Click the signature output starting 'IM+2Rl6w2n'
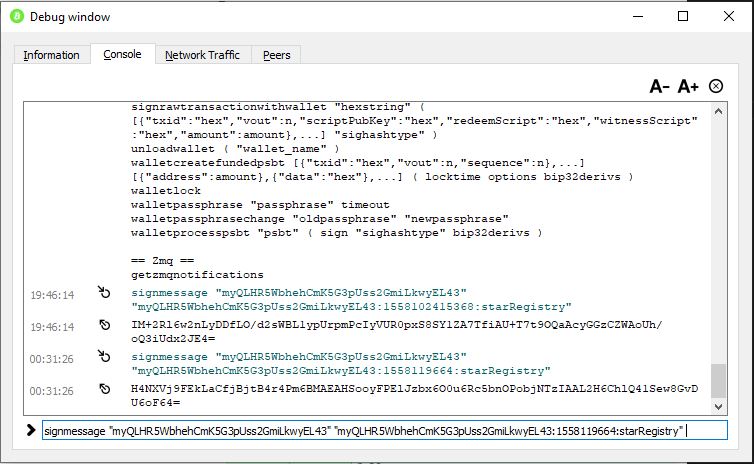 click(x=397, y=332)
